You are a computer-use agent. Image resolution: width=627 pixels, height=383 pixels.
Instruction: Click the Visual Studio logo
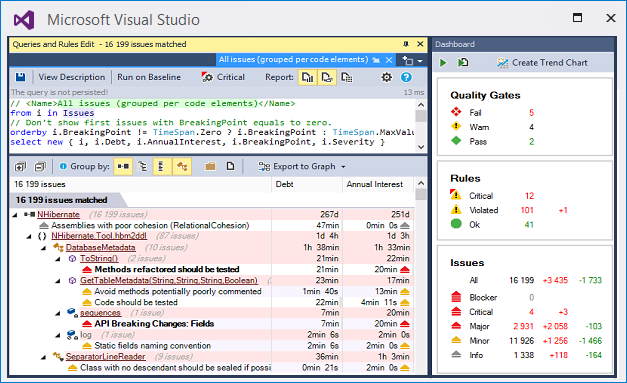coord(24,20)
